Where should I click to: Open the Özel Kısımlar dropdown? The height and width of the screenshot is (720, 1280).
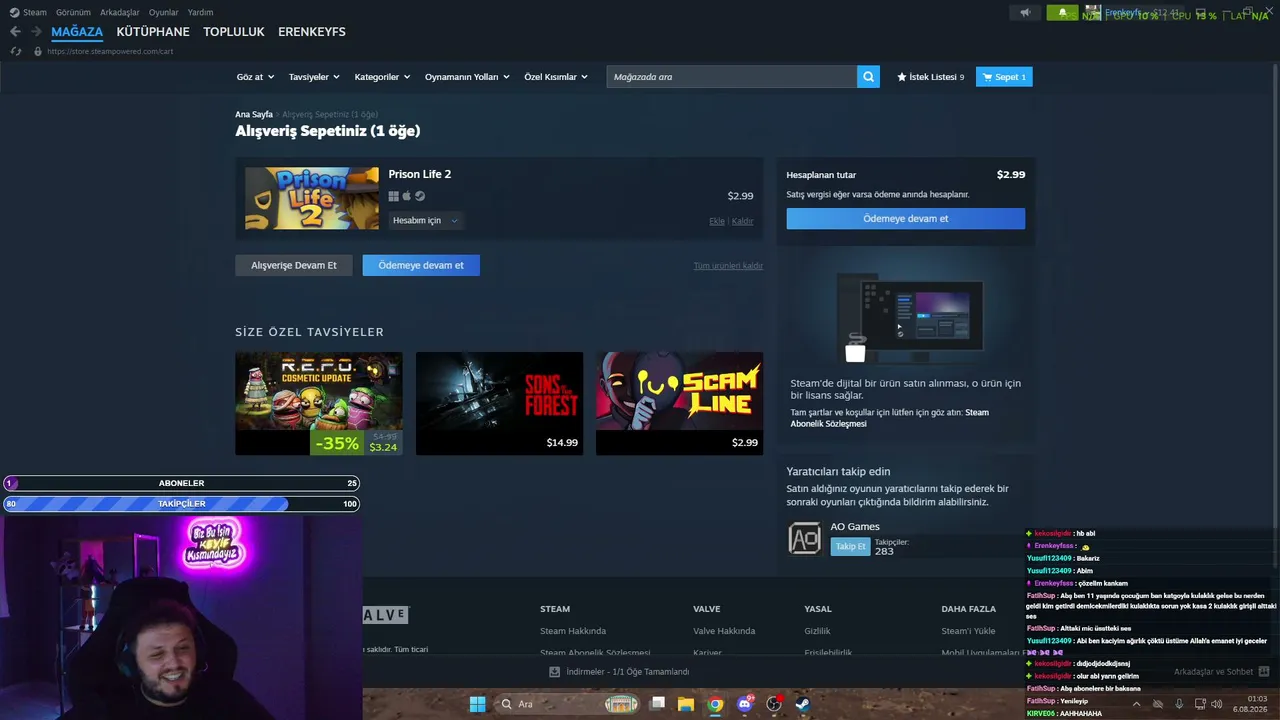click(x=557, y=77)
